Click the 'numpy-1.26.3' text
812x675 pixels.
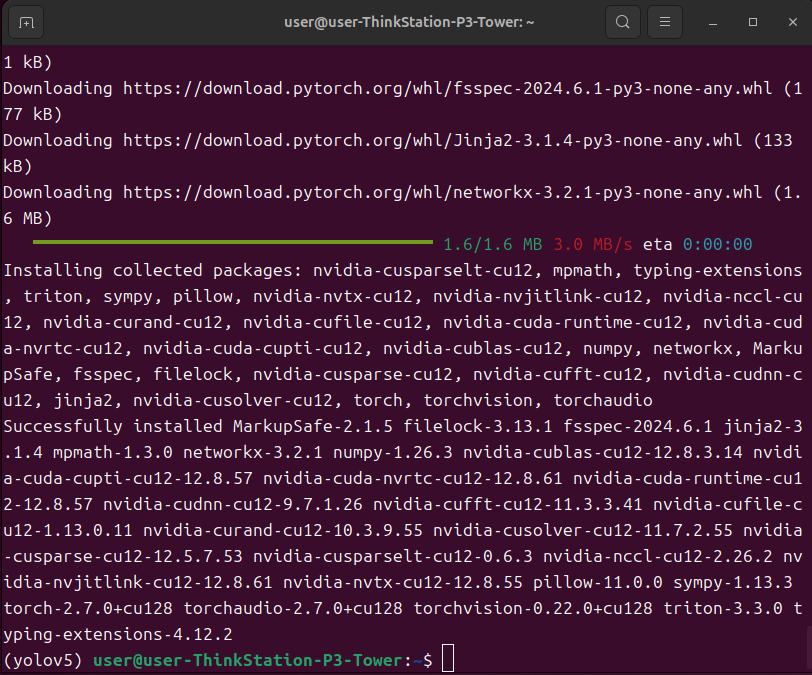point(393,452)
